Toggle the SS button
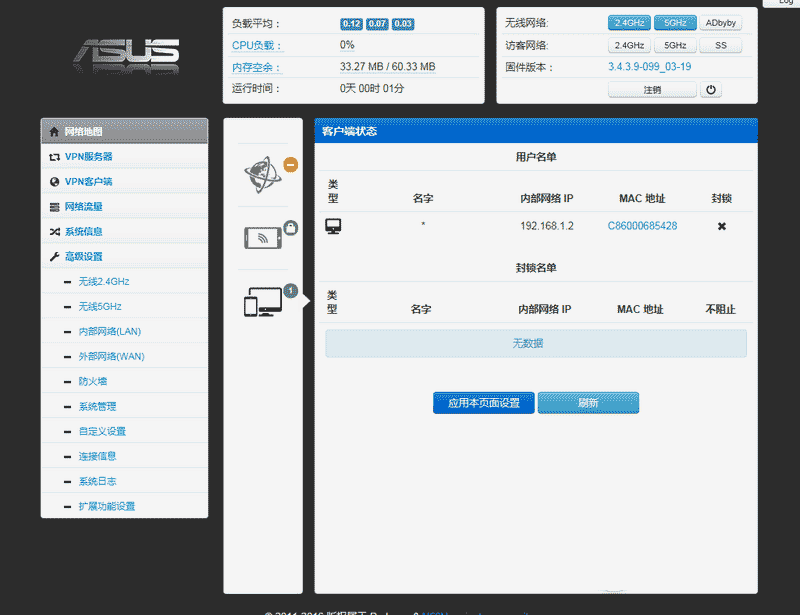The width and height of the screenshot is (800, 615). (x=720, y=45)
